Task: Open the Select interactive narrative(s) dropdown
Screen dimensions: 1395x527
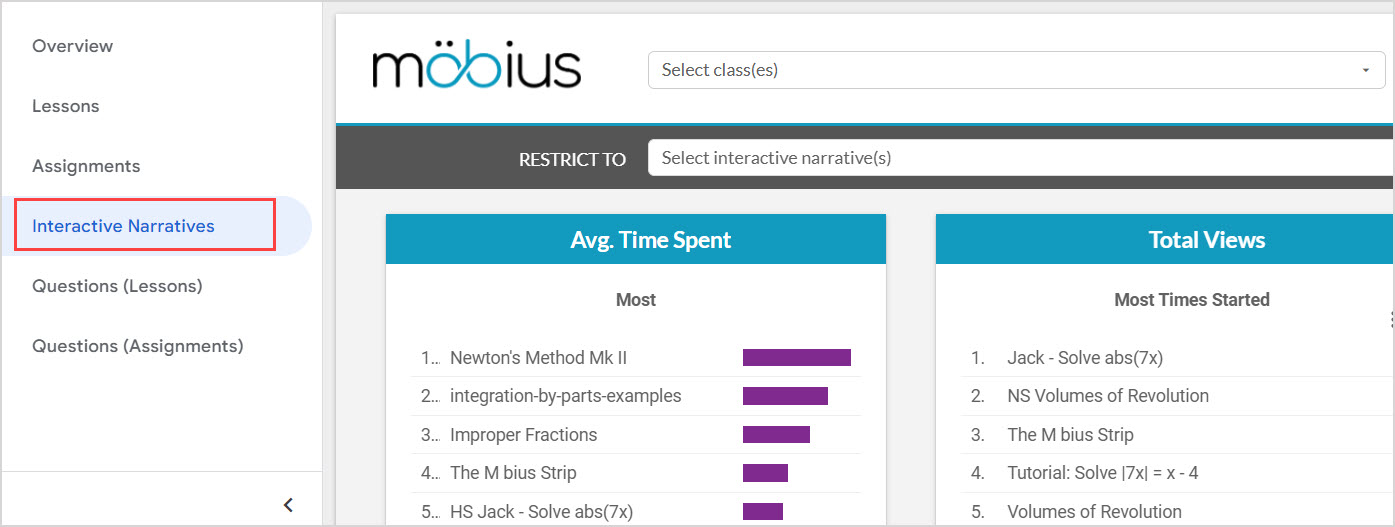Action: 1020,158
